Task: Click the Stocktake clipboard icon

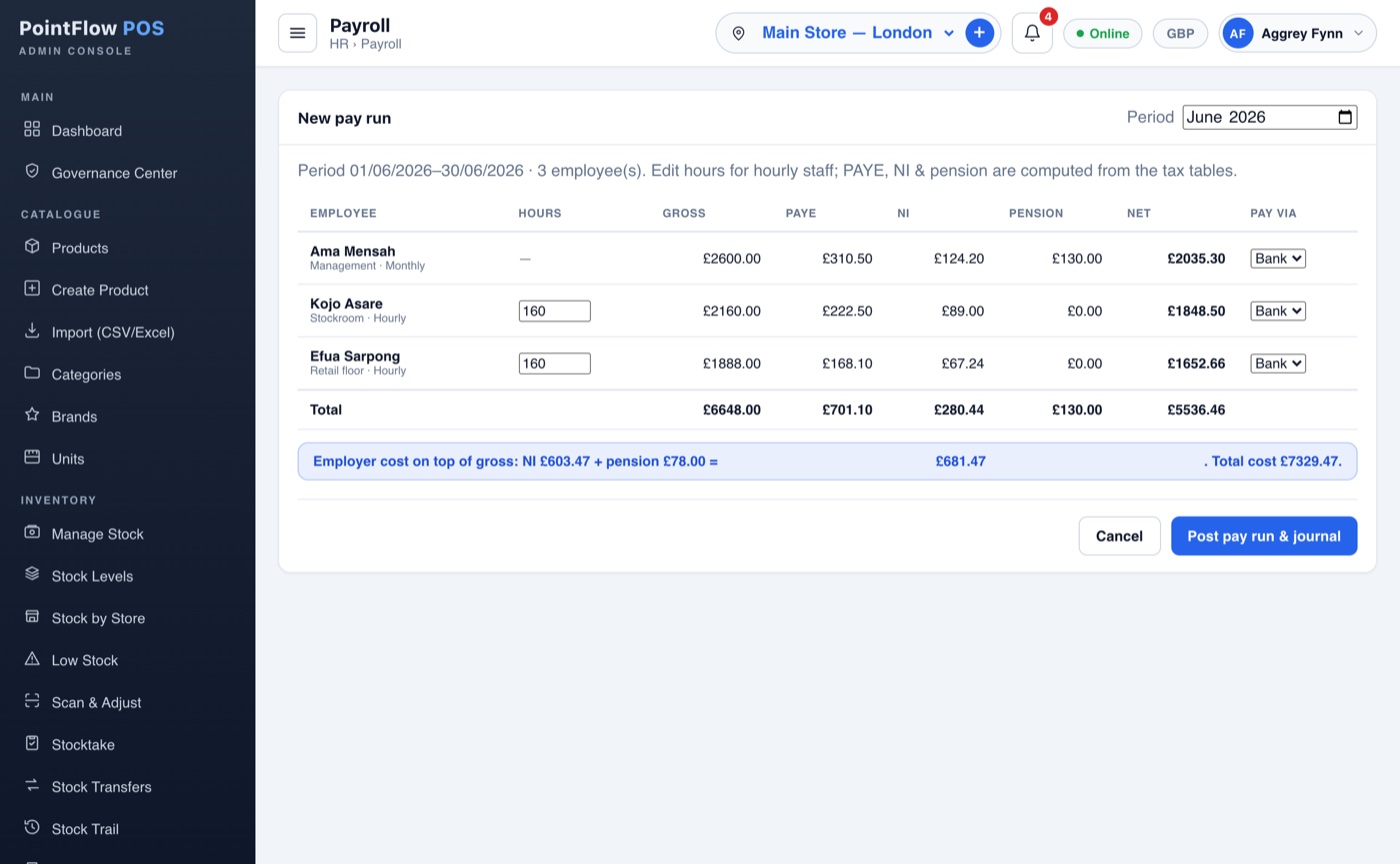Action: tap(32, 744)
